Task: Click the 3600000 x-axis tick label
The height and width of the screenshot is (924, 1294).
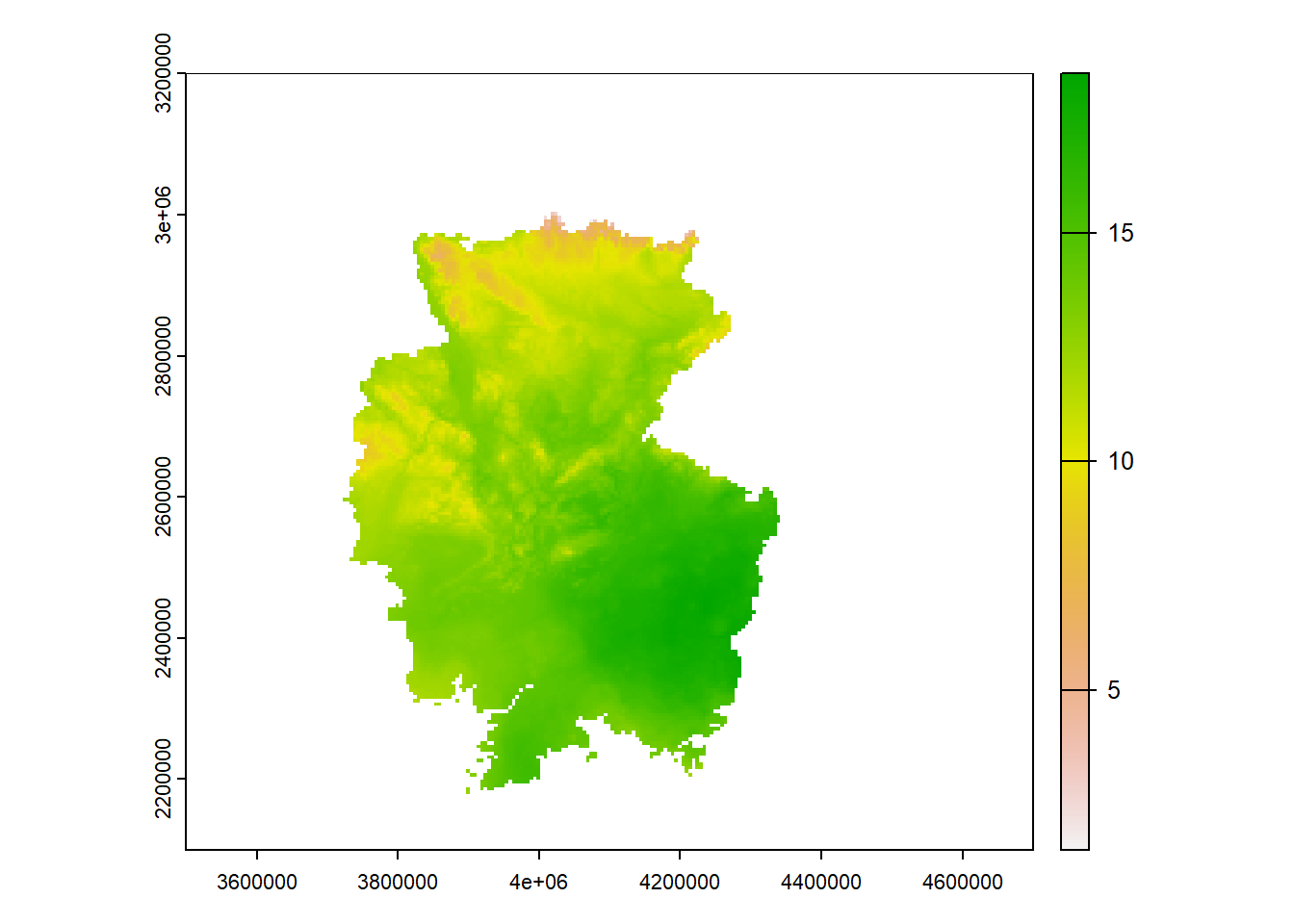Action: [256, 883]
